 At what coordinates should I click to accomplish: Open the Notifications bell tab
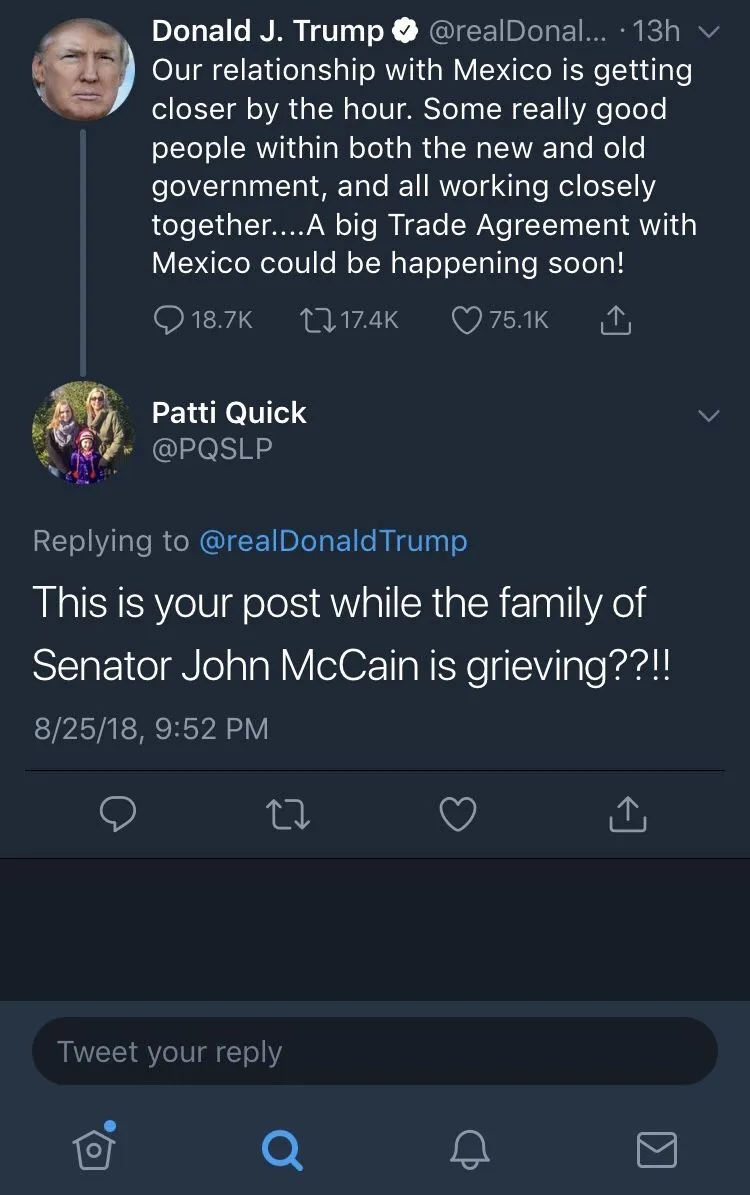click(470, 1149)
